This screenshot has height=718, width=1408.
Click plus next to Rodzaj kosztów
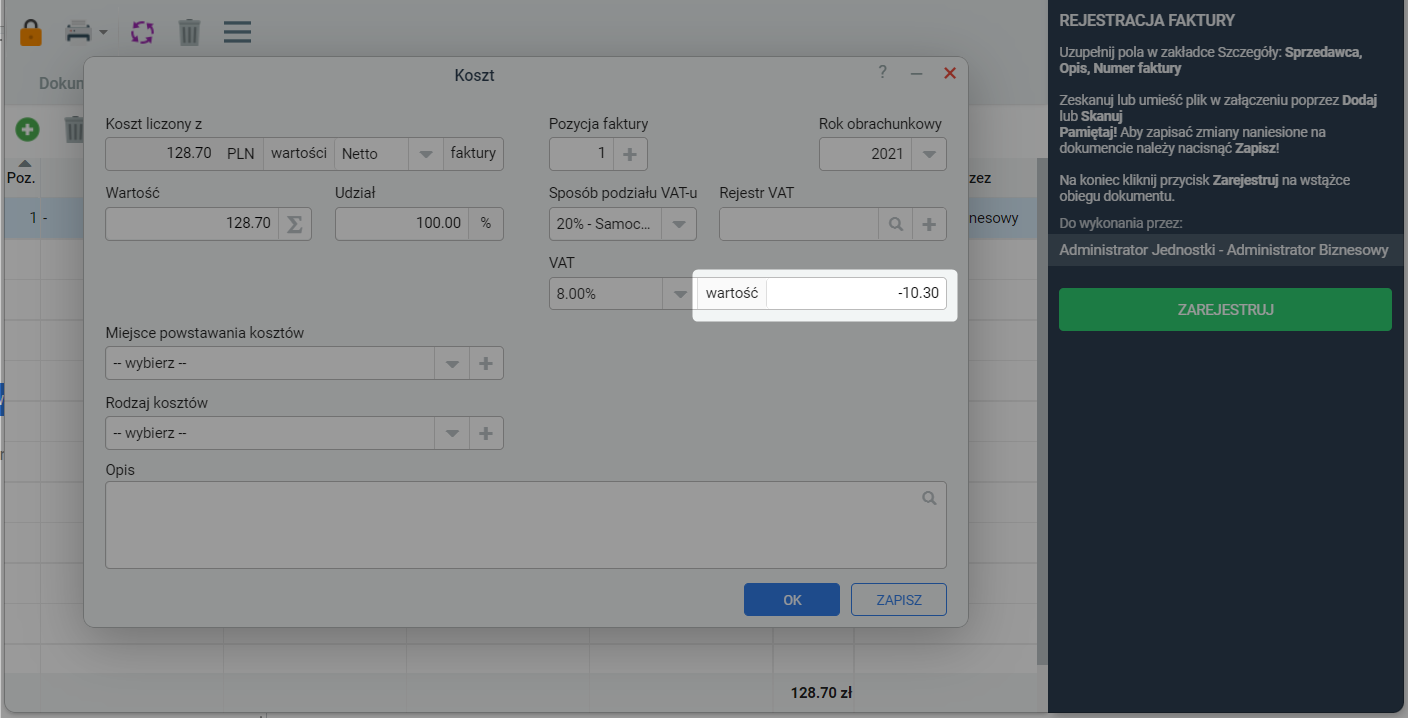point(486,433)
